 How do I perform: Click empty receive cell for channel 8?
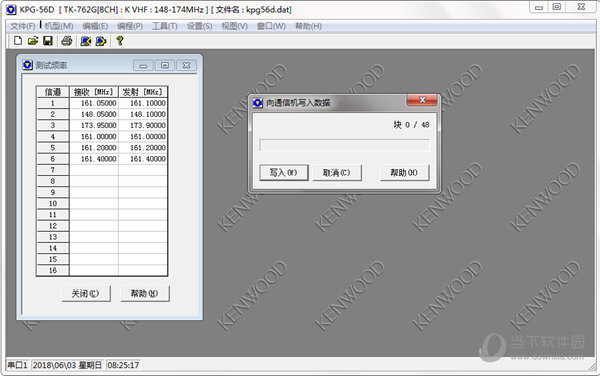(x=94, y=181)
